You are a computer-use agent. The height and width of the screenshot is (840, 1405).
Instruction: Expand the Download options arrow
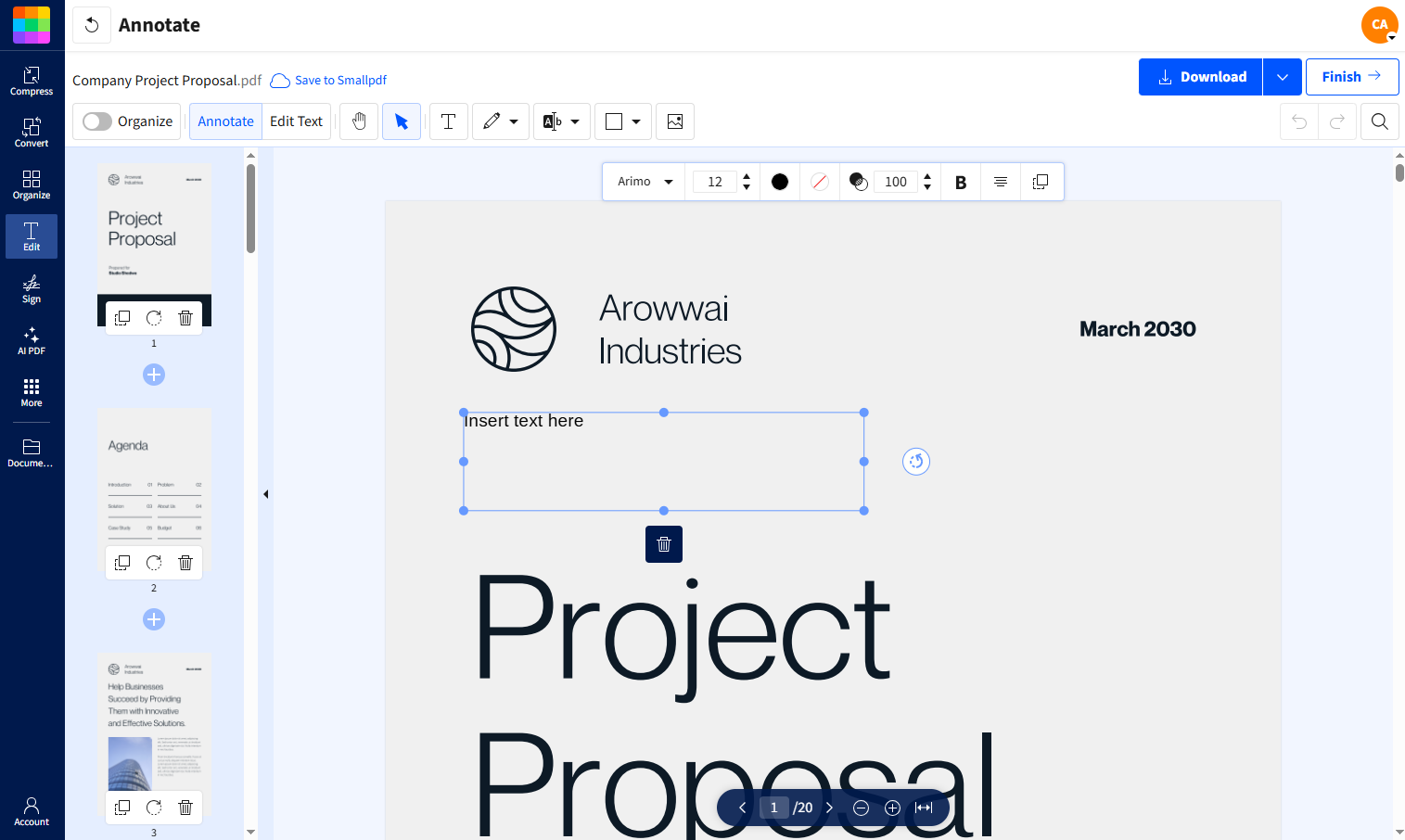[1282, 77]
